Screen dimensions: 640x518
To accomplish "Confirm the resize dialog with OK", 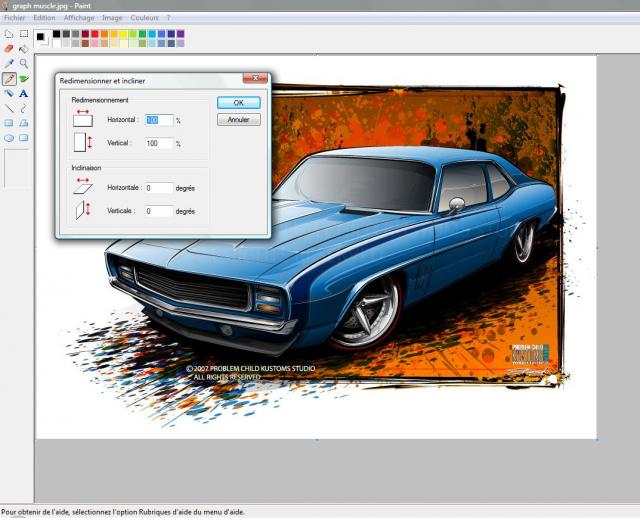I will point(239,102).
